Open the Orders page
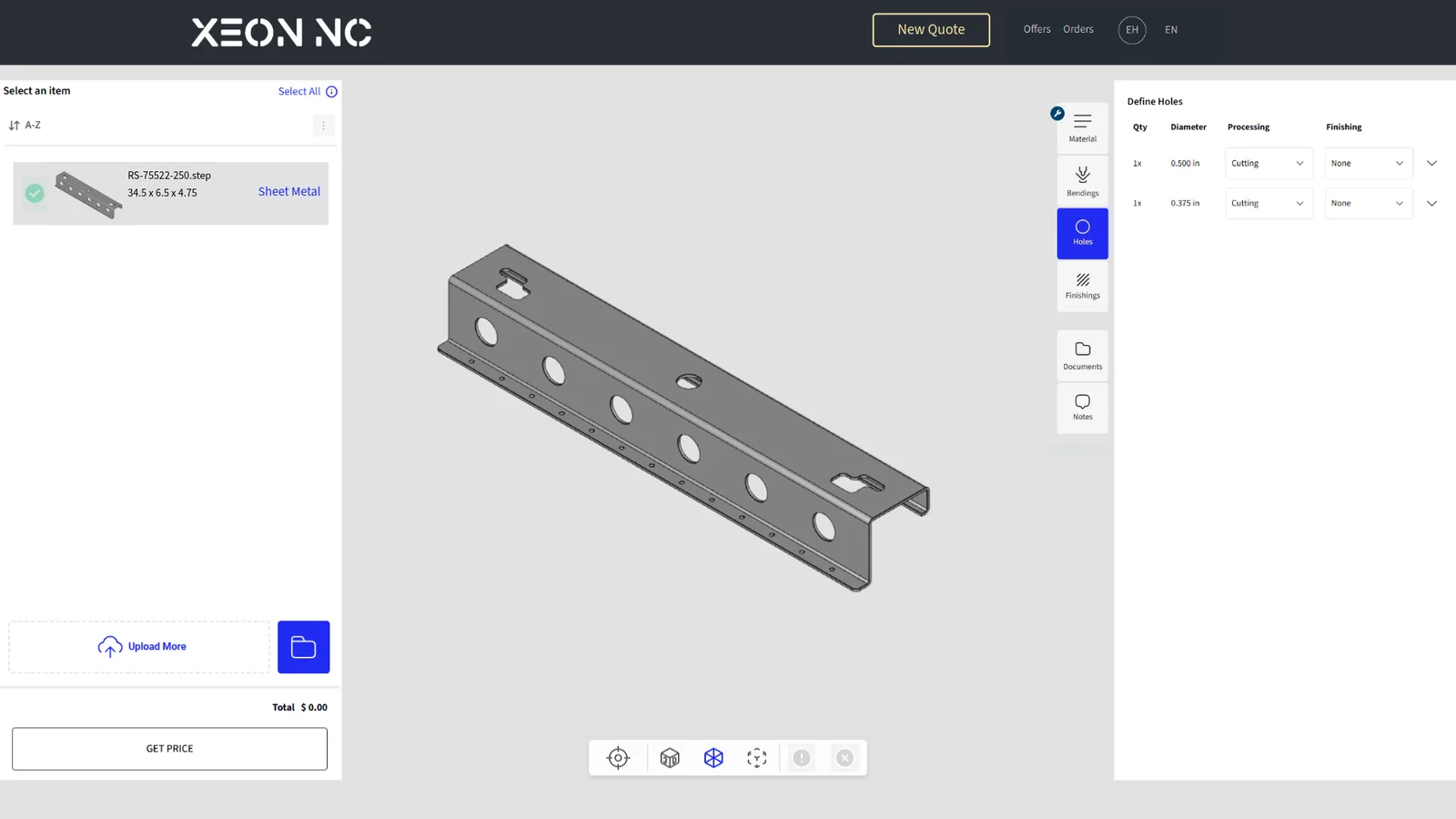The image size is (1456, 819). tap(1078, 29)
